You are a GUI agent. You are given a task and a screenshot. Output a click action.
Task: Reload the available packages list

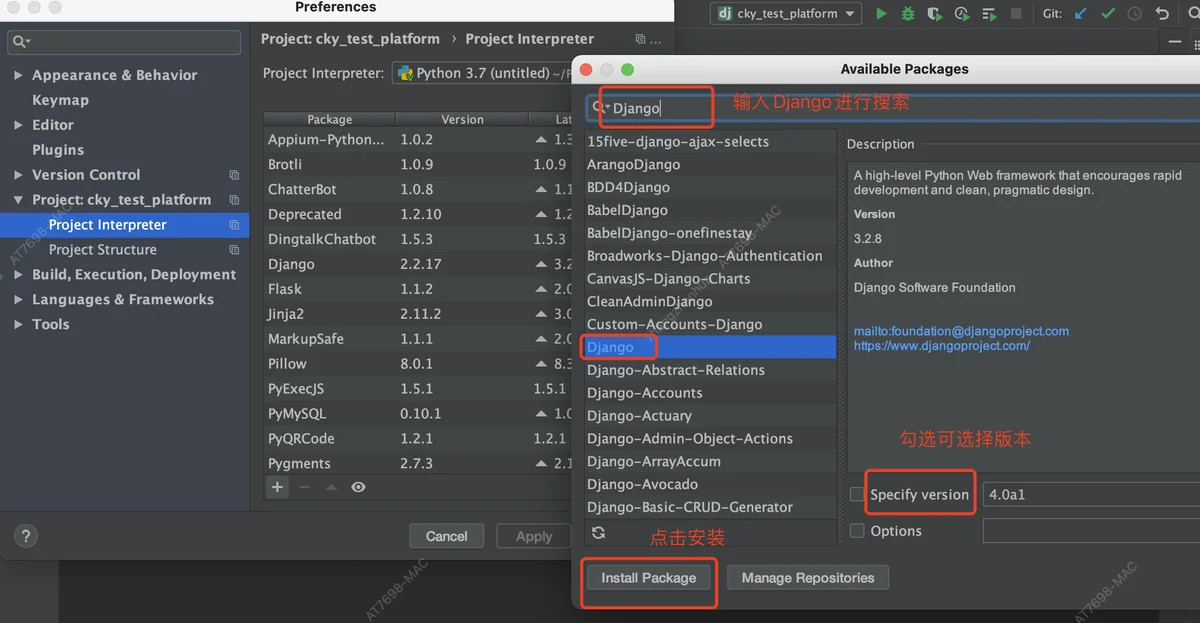598,533
